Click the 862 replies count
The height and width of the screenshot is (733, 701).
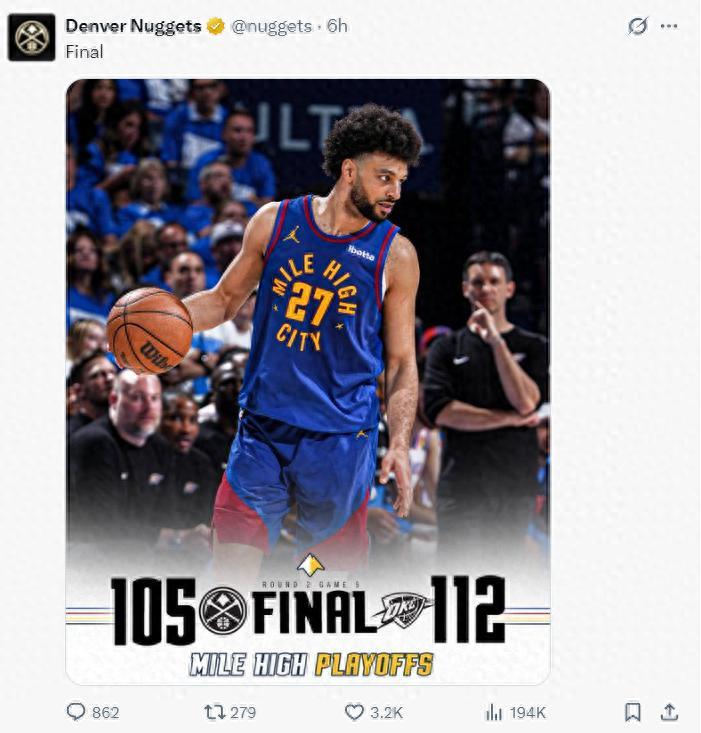106,712
